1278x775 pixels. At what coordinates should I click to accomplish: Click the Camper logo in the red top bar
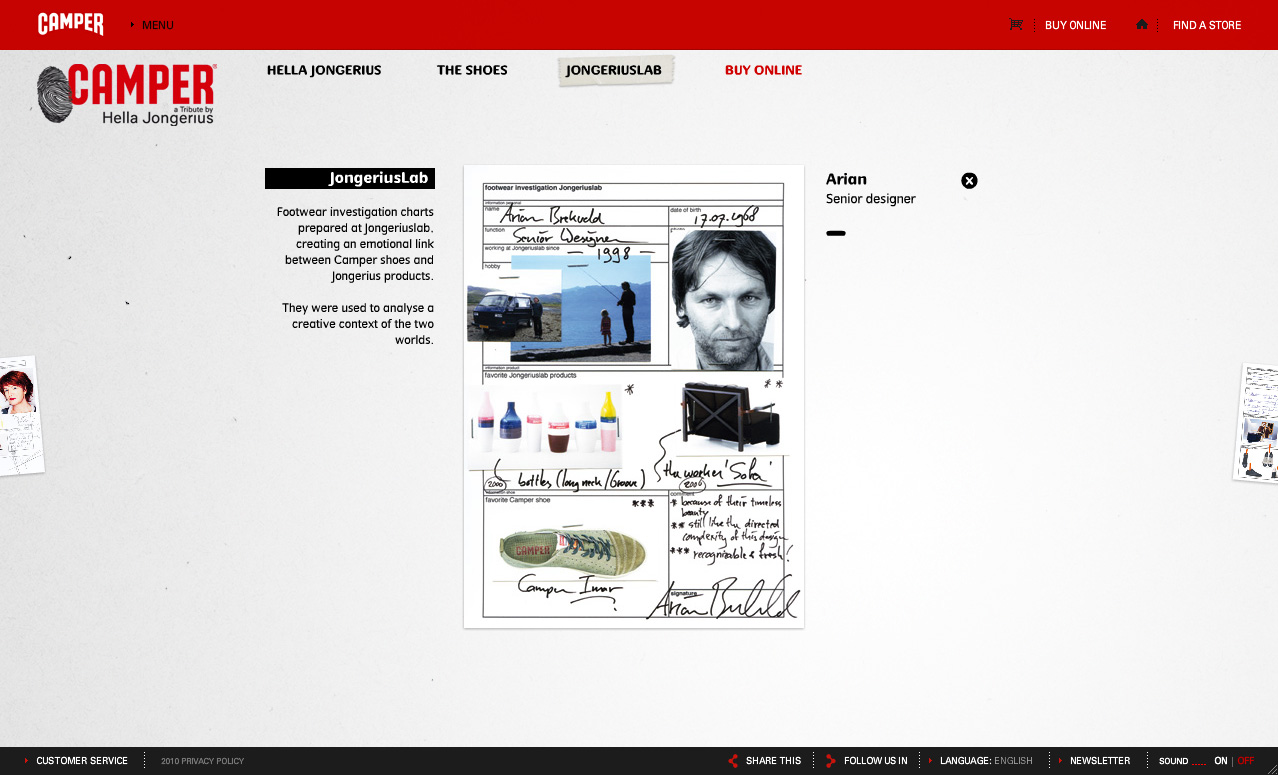[x=71, y=24]
